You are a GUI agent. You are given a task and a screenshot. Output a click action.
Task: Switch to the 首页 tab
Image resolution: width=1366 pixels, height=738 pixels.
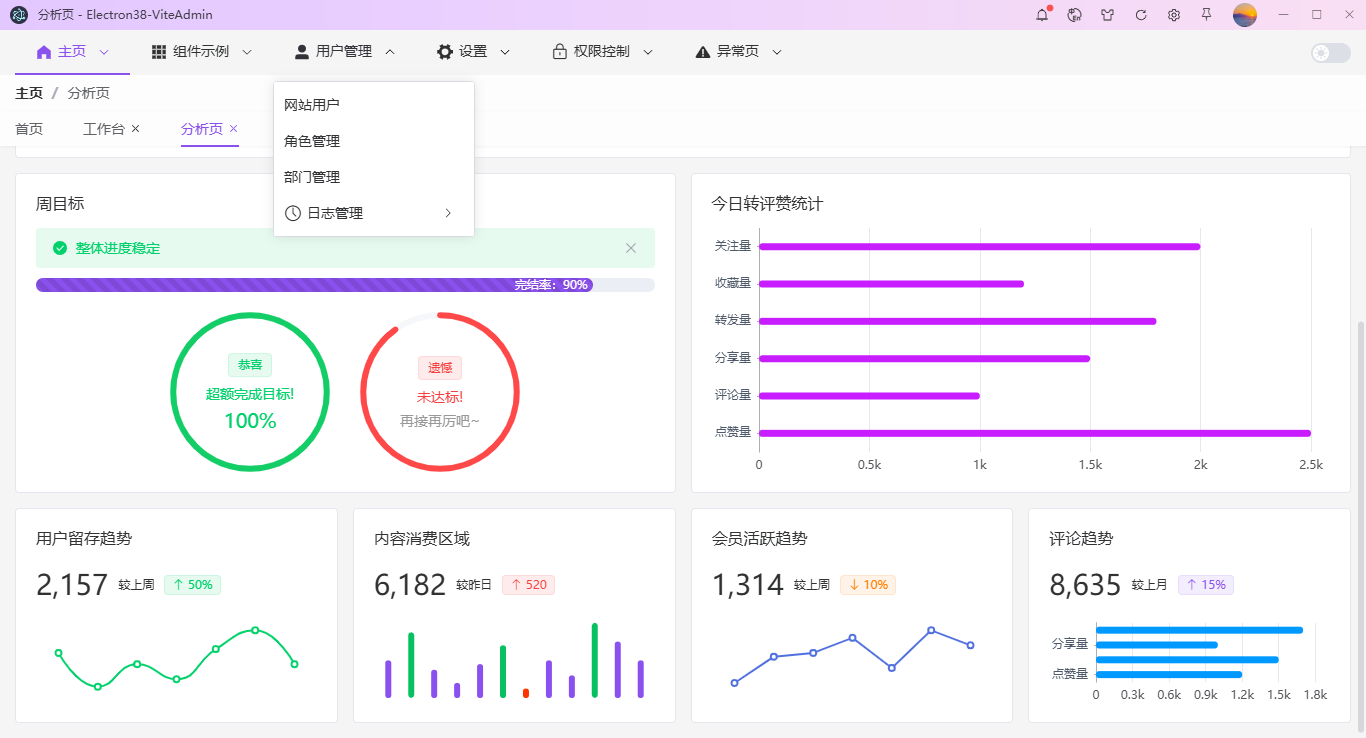(x=29, y=129)
